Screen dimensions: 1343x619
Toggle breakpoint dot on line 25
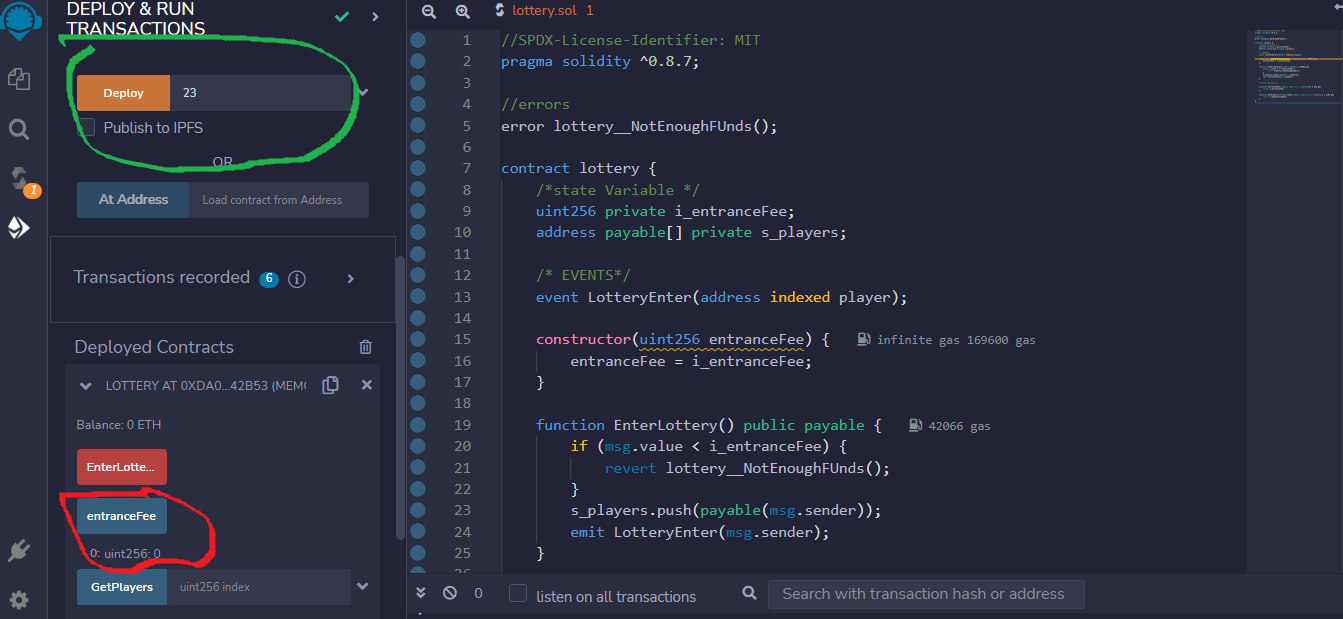418,553
